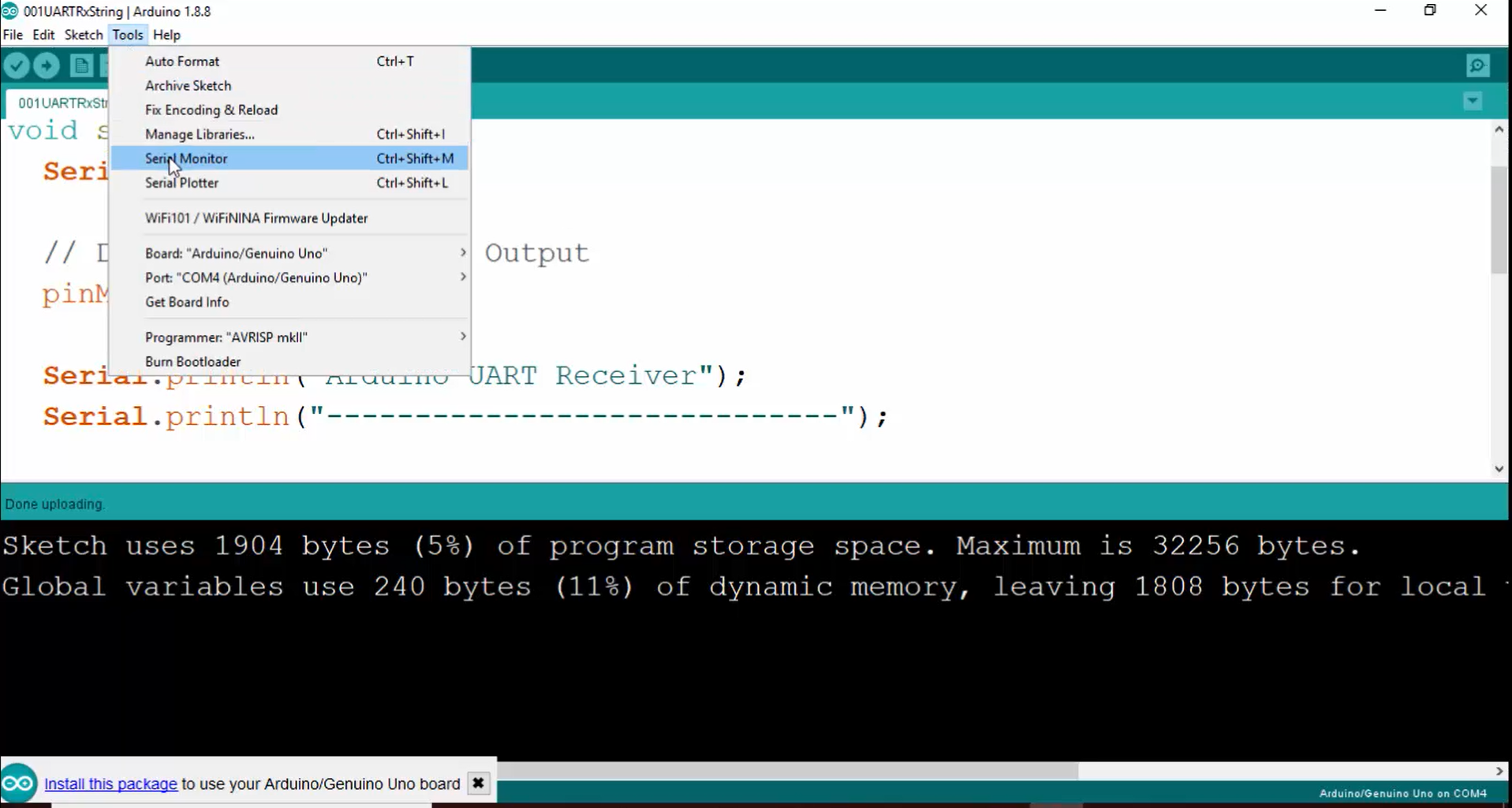Click the Verify sketch checkmark icon

tap(17, 65)
